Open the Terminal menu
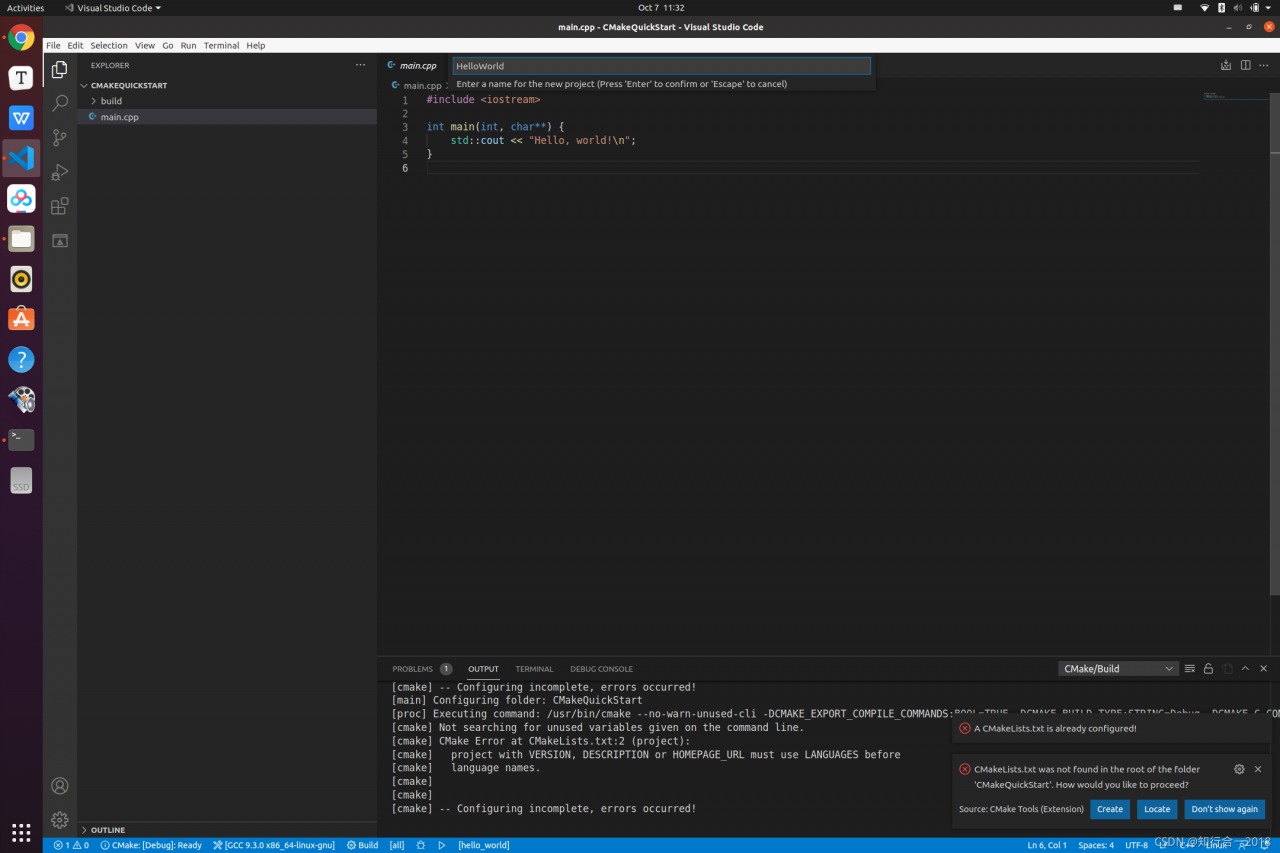The height and width of the screenshot is (853, 1280). [x=221, y=45]
